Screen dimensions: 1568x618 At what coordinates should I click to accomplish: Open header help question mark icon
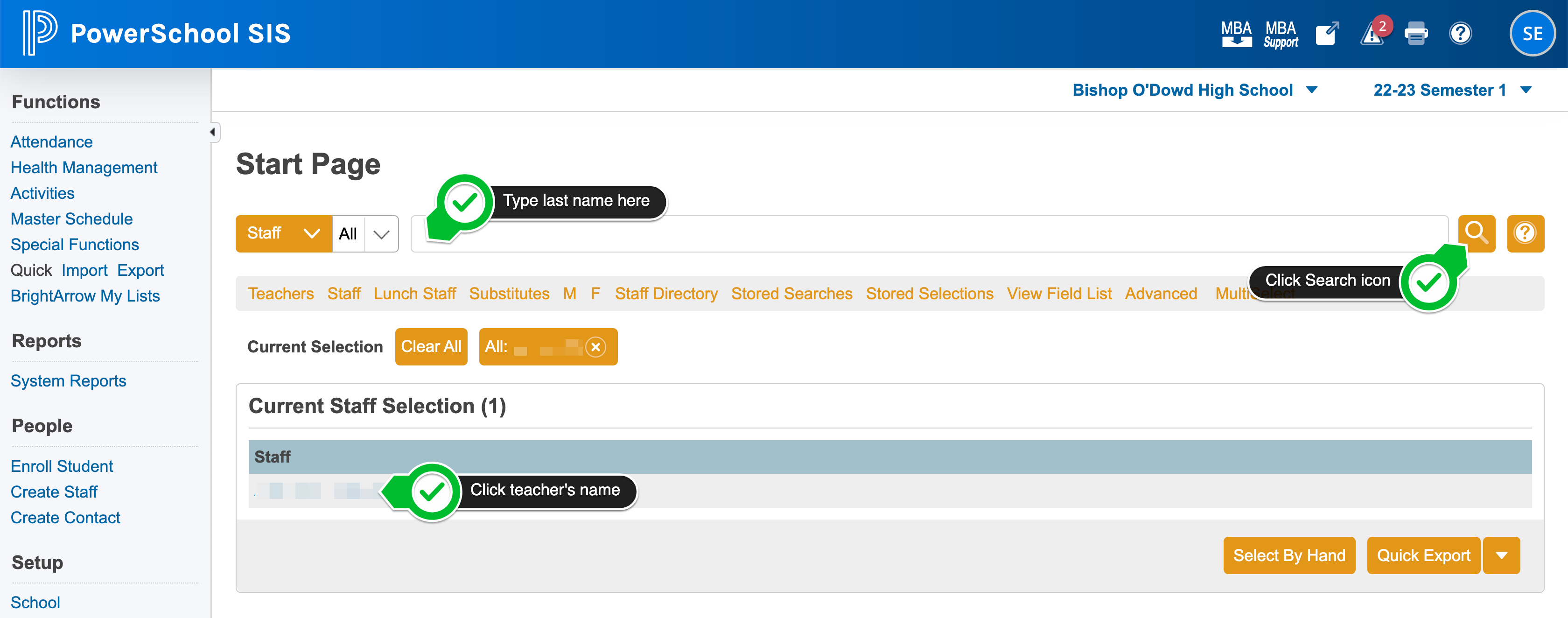(1460, 34)
